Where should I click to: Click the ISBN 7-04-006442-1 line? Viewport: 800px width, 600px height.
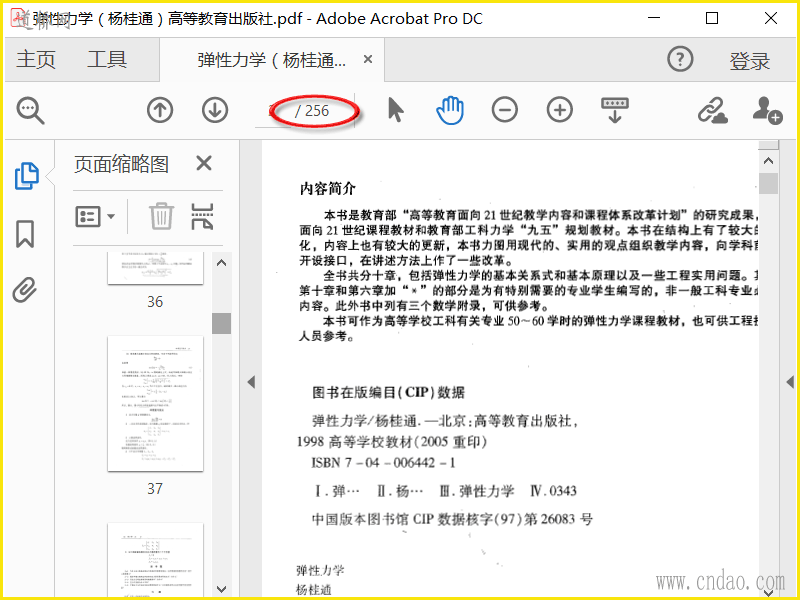click(383, 463)
